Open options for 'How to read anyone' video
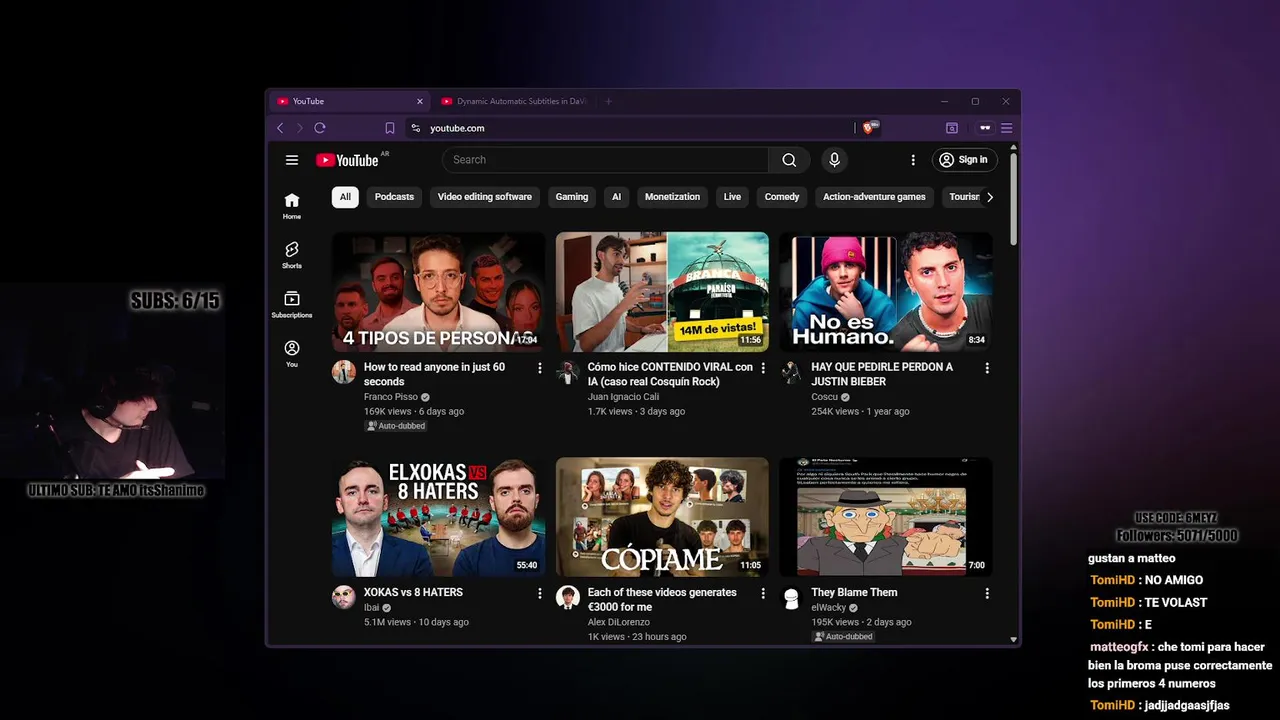This screenshot has width=1280, height=720. (x=539, y=368)
